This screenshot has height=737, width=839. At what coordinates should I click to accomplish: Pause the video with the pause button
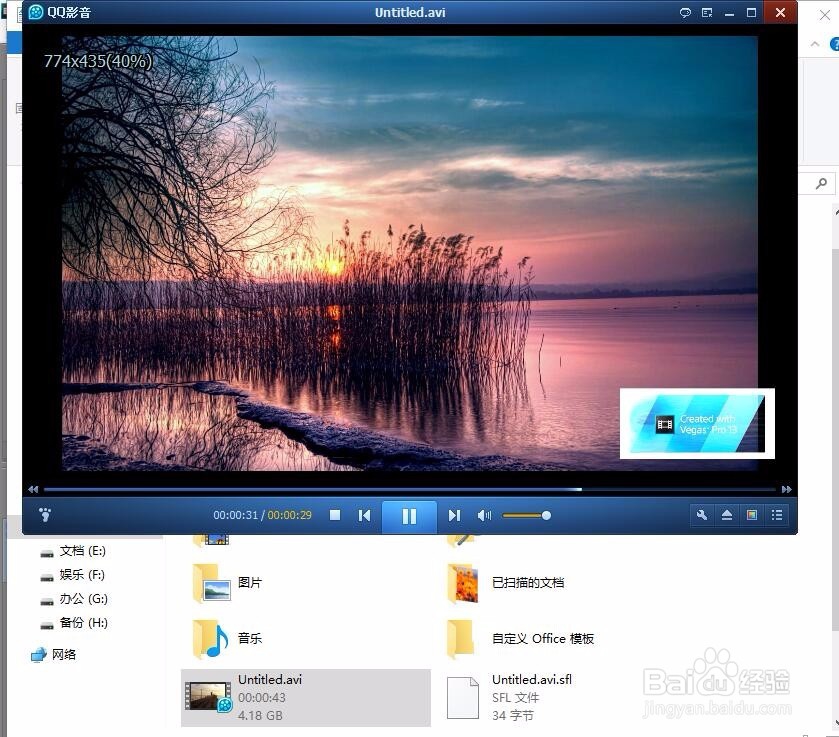409,516
